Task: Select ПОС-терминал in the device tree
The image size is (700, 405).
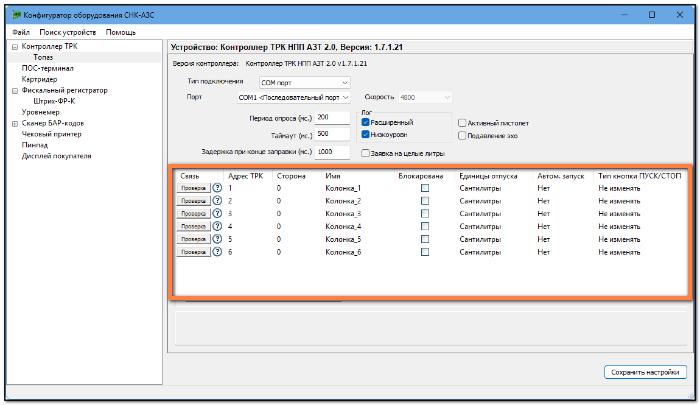Action: [x=48, y=68]
